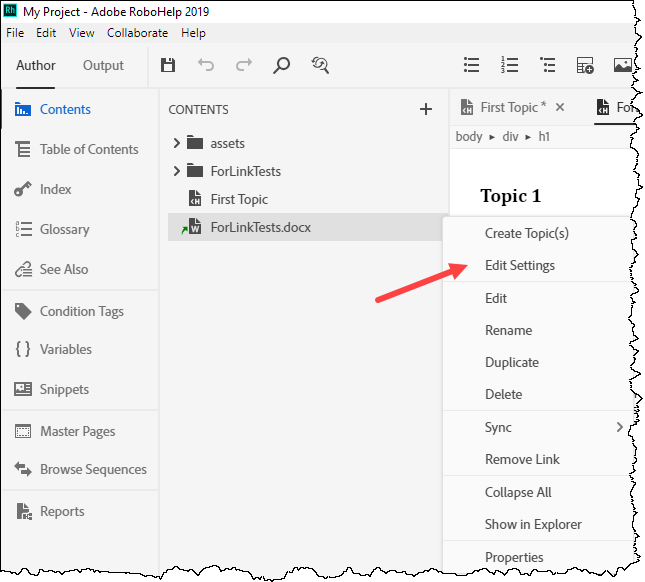This screenshot has width=645, height=582.
Task: Open the Table of Contents panel
Action: pyautogui.click(x=89, y=149)
